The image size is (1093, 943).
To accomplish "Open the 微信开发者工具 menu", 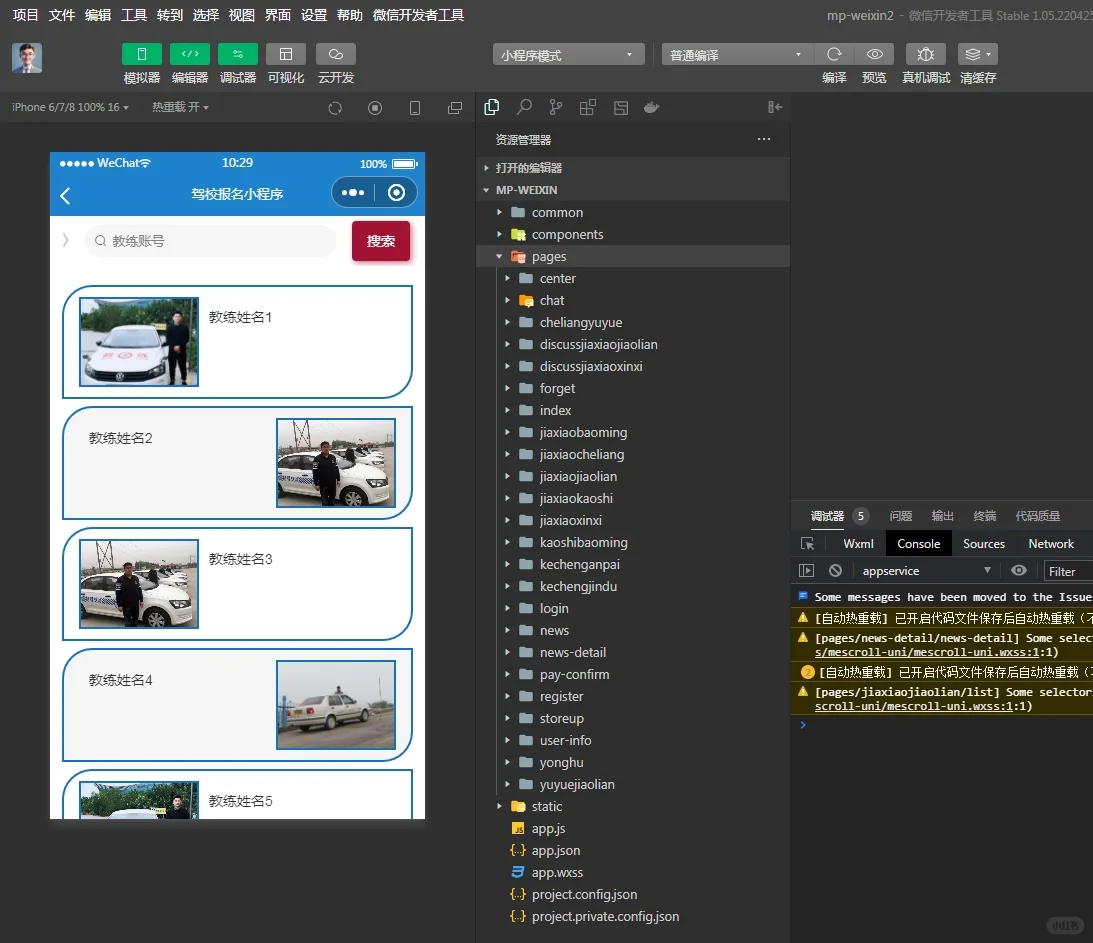I will (x=418, y=15).
